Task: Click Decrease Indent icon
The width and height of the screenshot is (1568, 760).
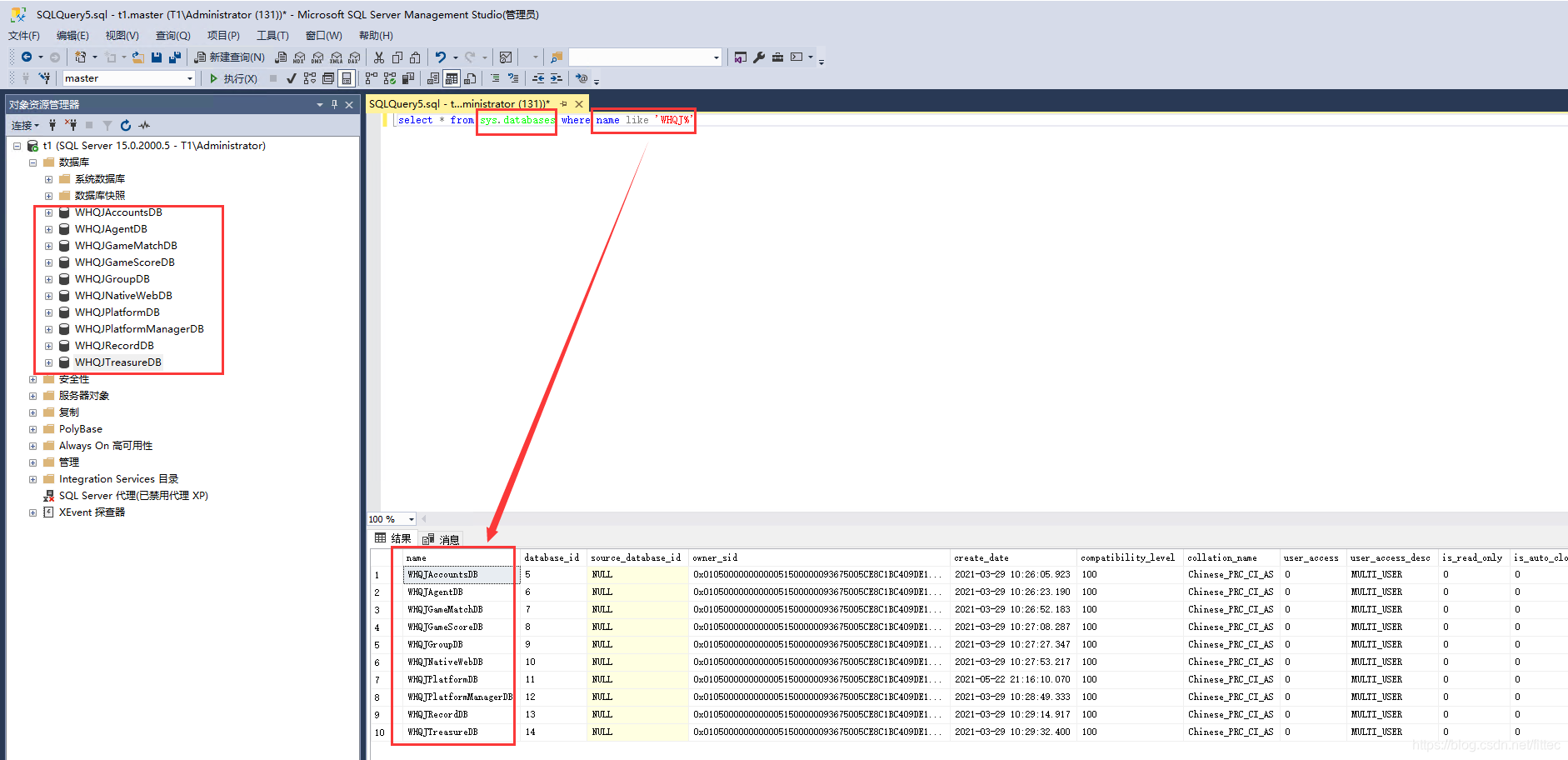Action: (x=538, y=78)
